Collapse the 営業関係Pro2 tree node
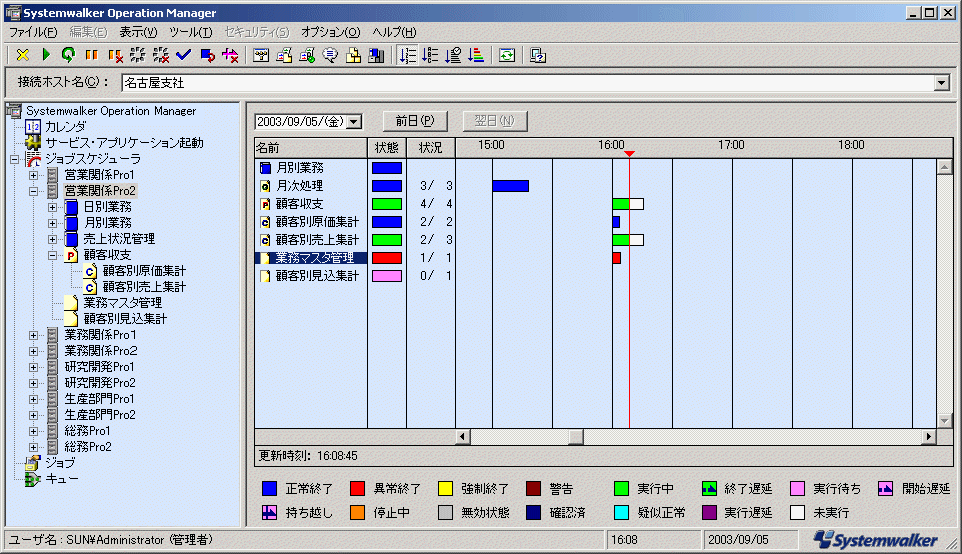 pos(34,191)
